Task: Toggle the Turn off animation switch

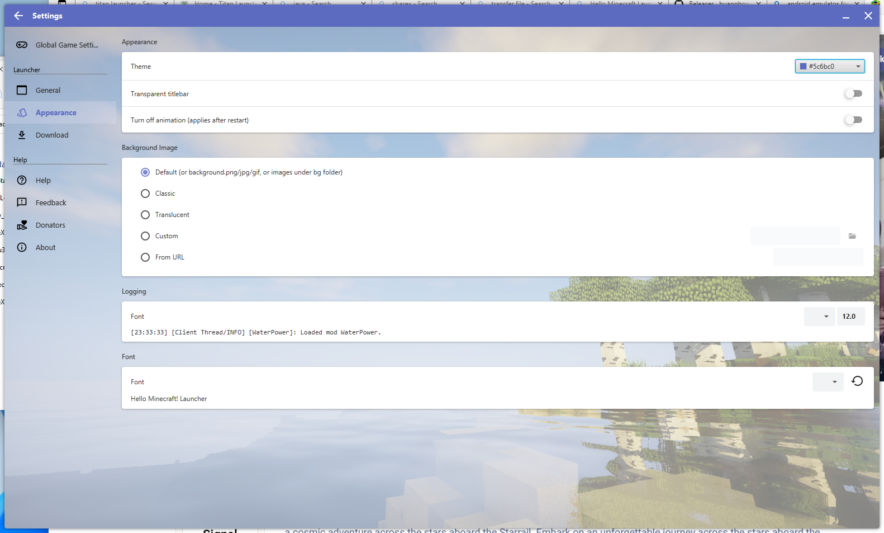Action: [852, 120]
